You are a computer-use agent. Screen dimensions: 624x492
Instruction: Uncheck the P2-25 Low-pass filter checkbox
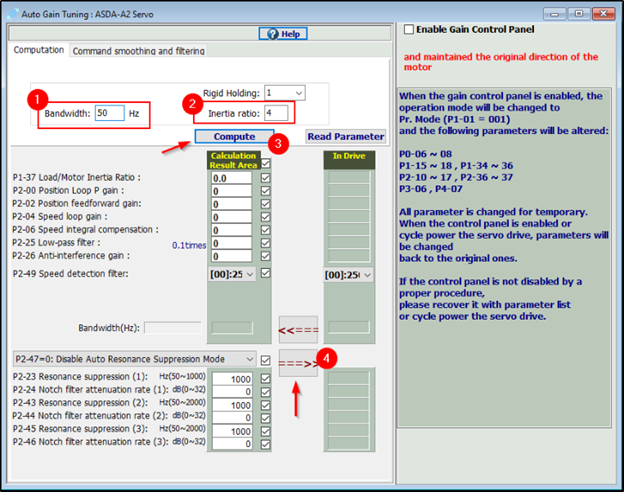point(265,243)
